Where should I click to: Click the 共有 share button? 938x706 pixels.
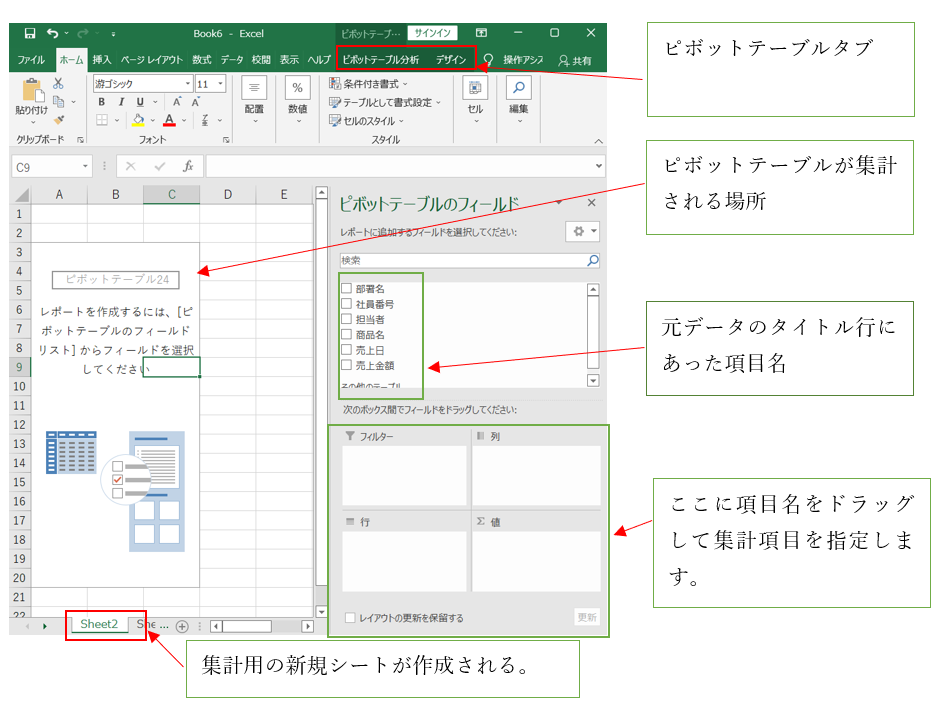[x=575, y=60]
